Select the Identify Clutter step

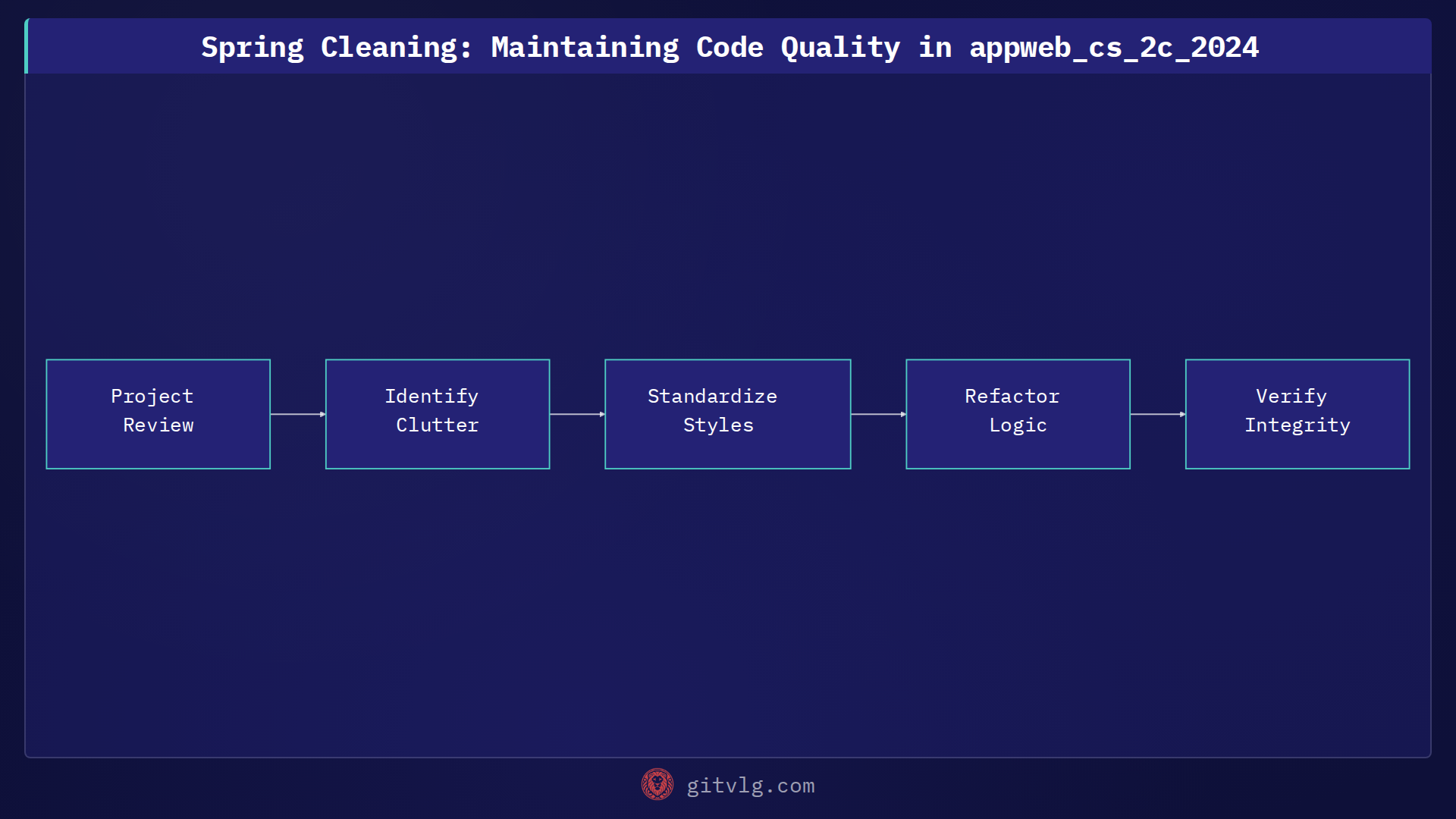[x=438, y=414]
